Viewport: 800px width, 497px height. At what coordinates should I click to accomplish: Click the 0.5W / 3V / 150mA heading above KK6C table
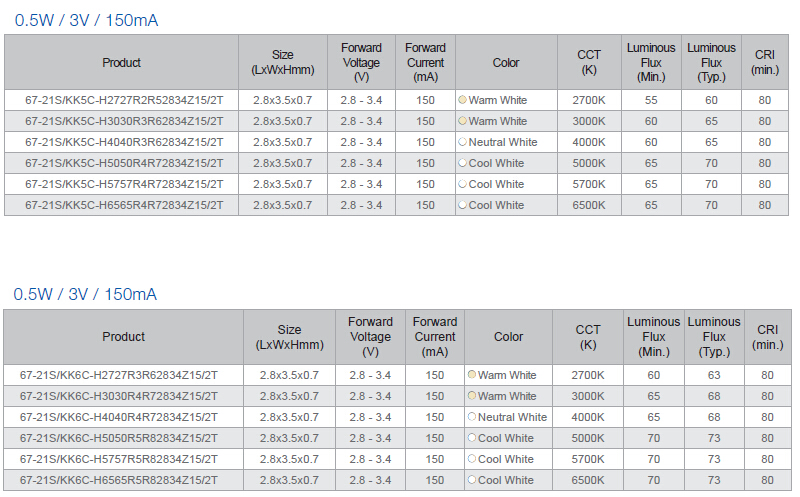(85, 294)
